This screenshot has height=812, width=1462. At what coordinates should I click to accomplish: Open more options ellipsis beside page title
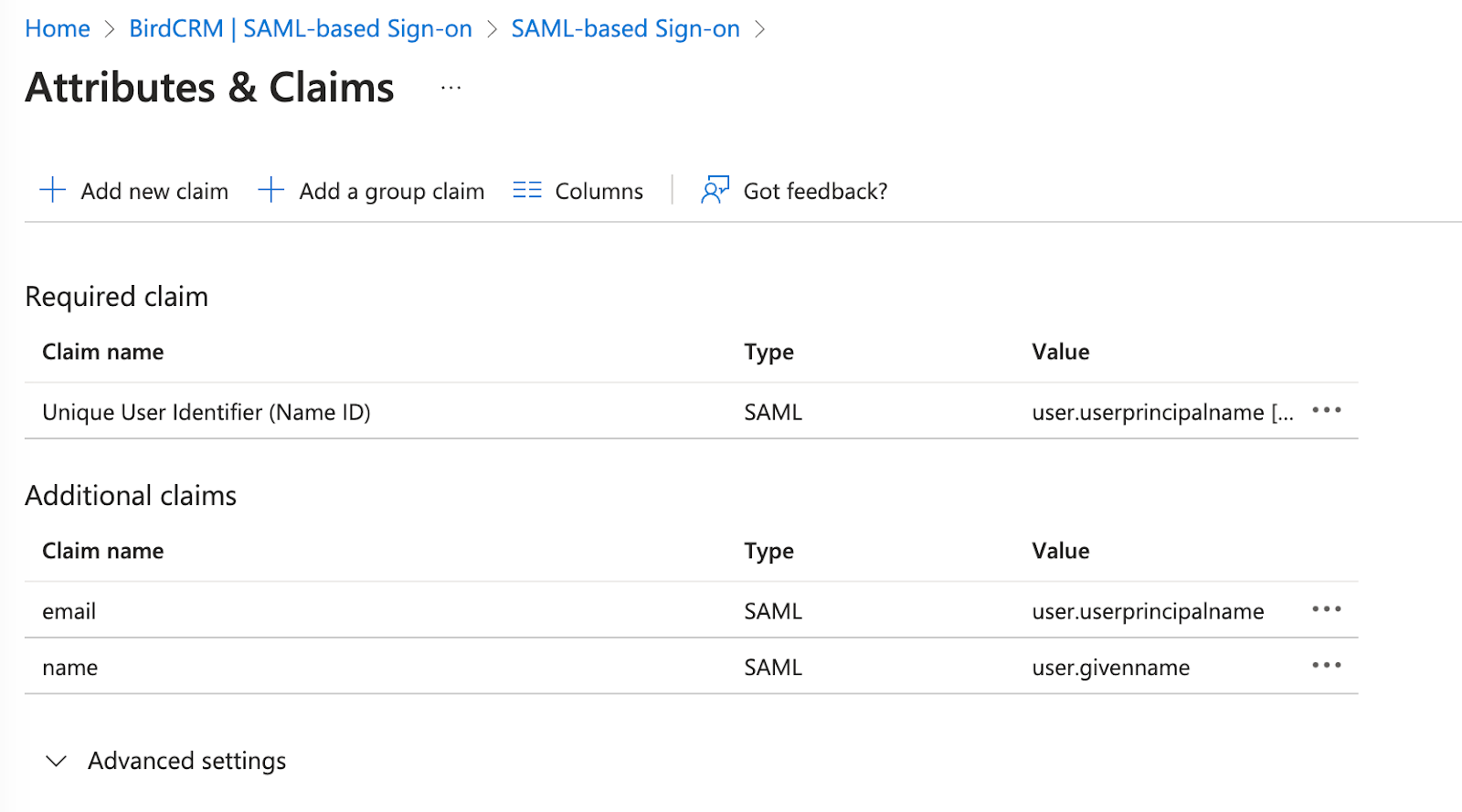(450, 89)
